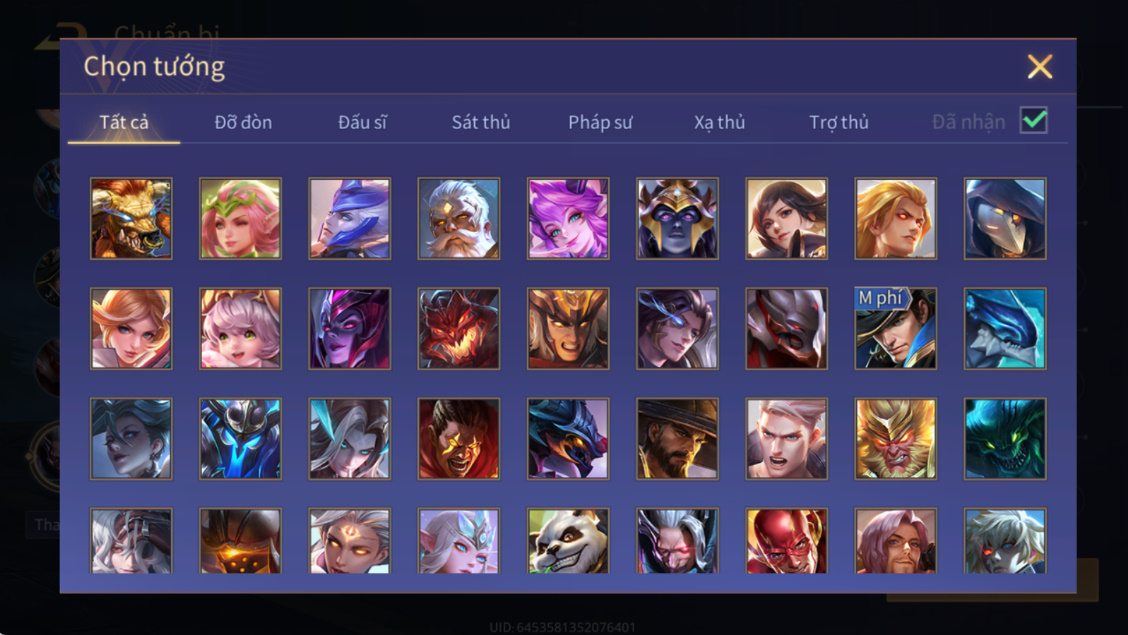Select the white-bearded old man hero

458,219
